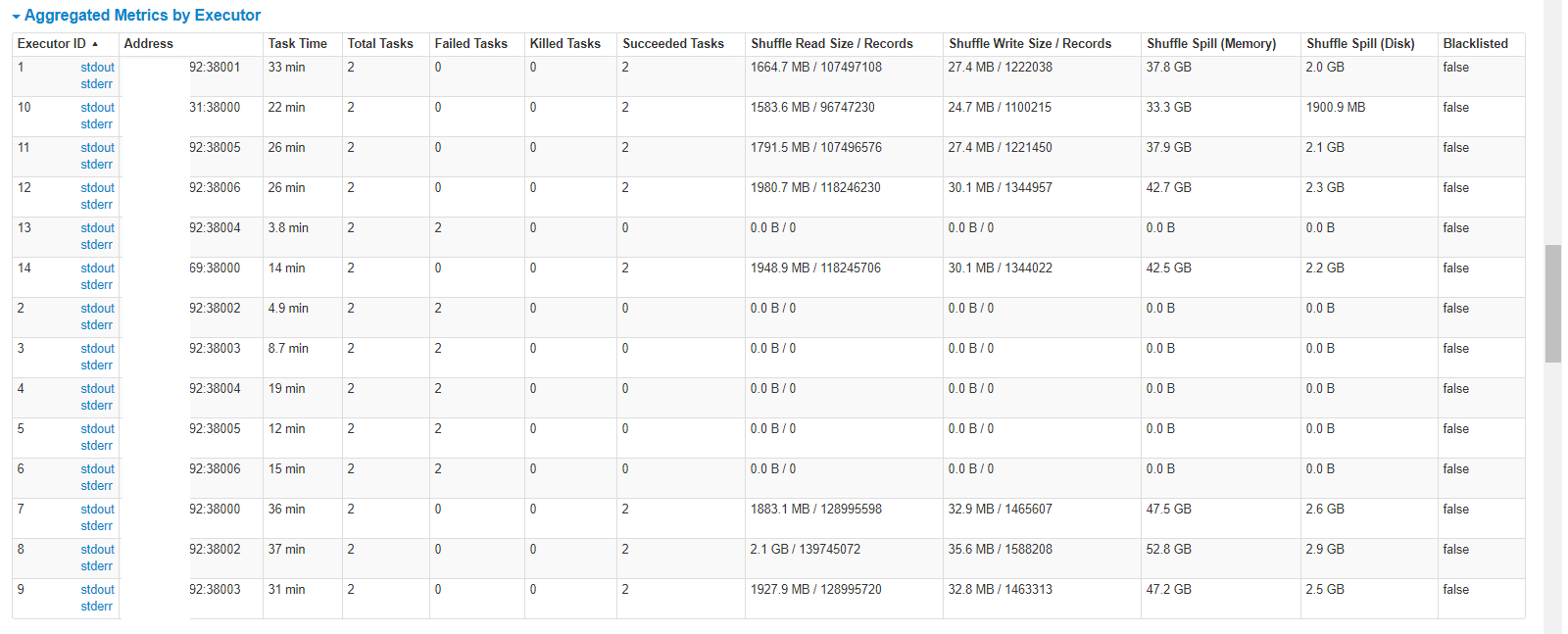The image size is (1568, 634).
Task: Sort by the Blacklisted column header
Action: (1476, 44)
